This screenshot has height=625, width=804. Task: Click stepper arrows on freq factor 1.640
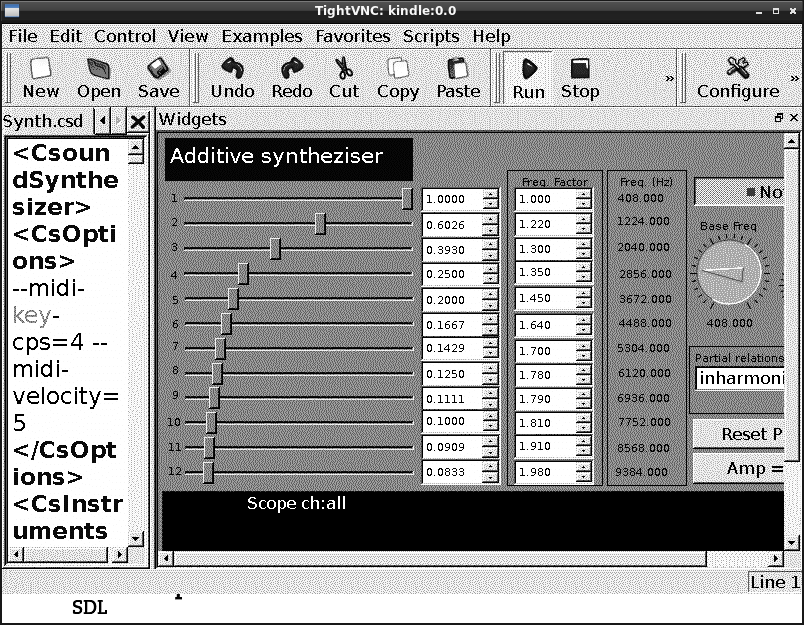pos(583,325)
